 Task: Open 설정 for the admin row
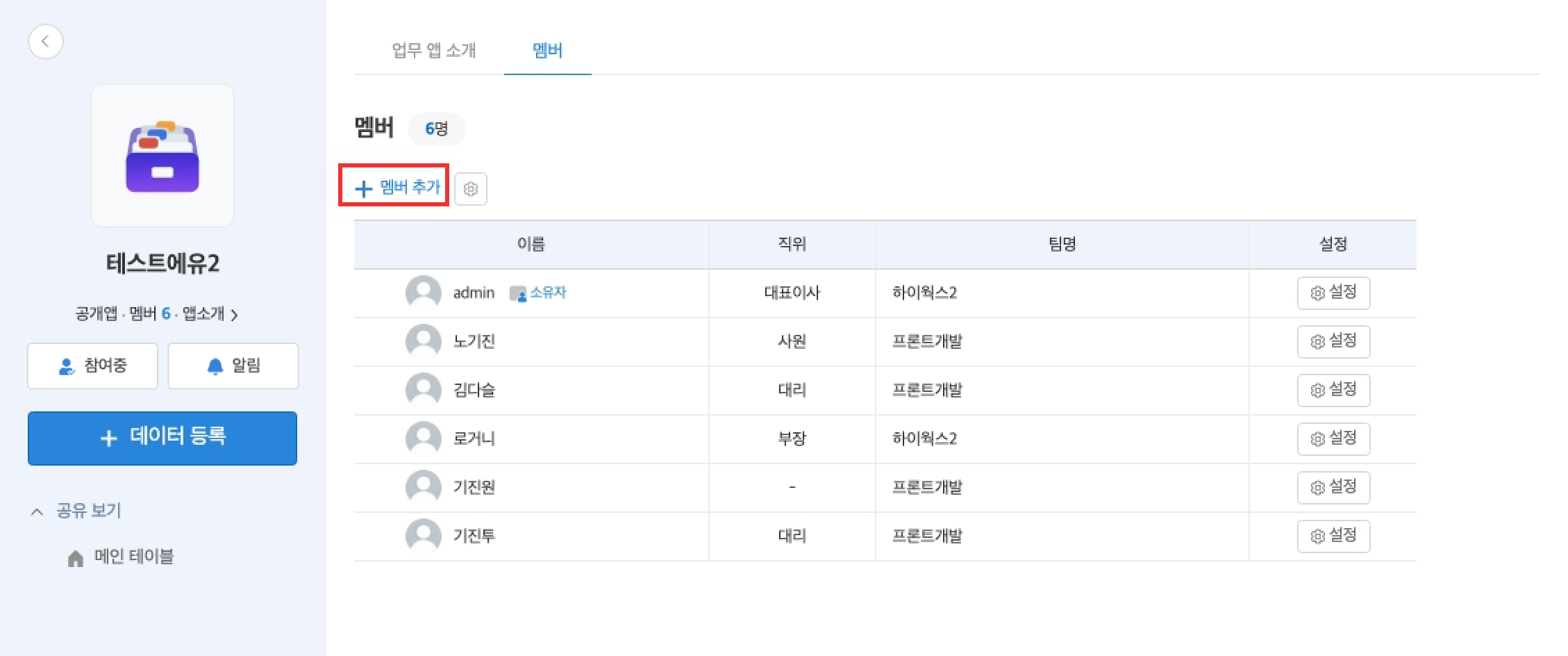pyautogui.click(x=1333, y=293)
